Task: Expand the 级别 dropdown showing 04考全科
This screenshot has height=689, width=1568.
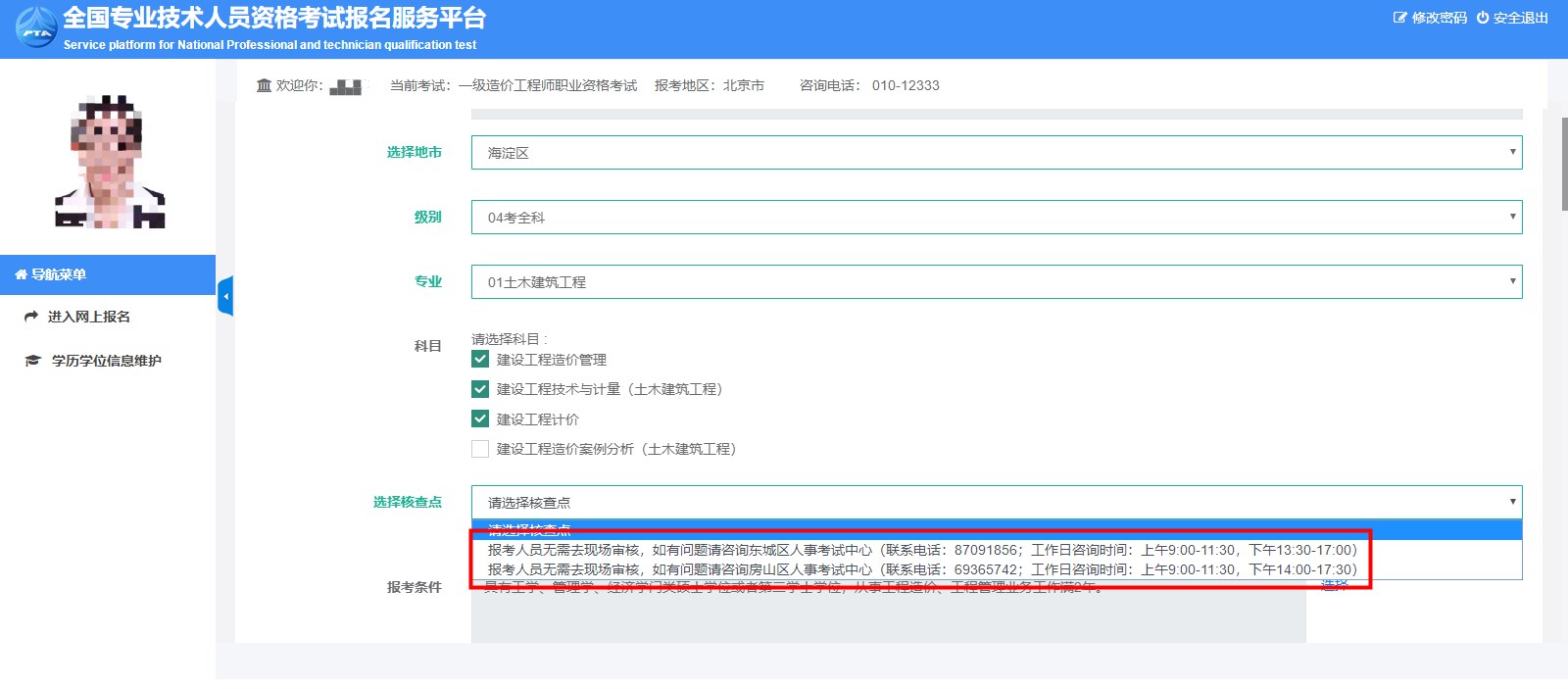Action: pos(996,218)
